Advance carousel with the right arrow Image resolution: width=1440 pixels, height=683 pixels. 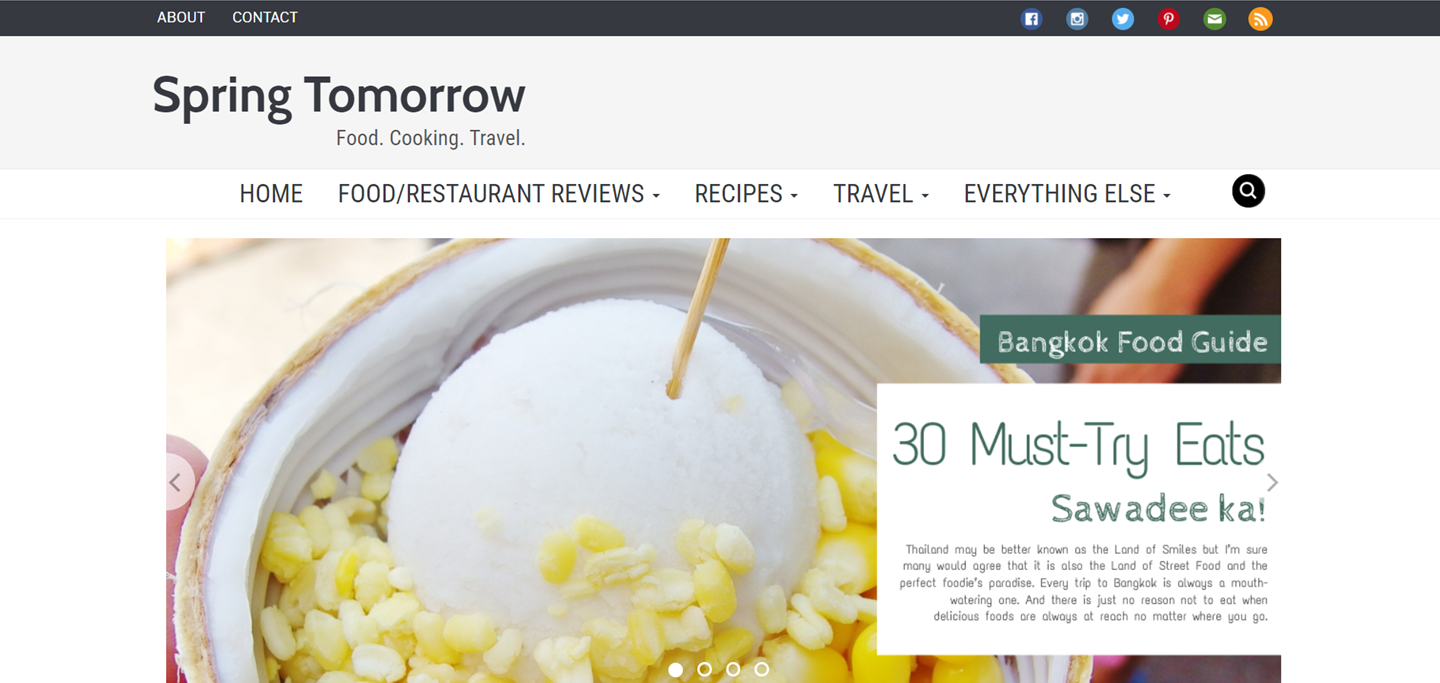click(x=1272, y=483)
